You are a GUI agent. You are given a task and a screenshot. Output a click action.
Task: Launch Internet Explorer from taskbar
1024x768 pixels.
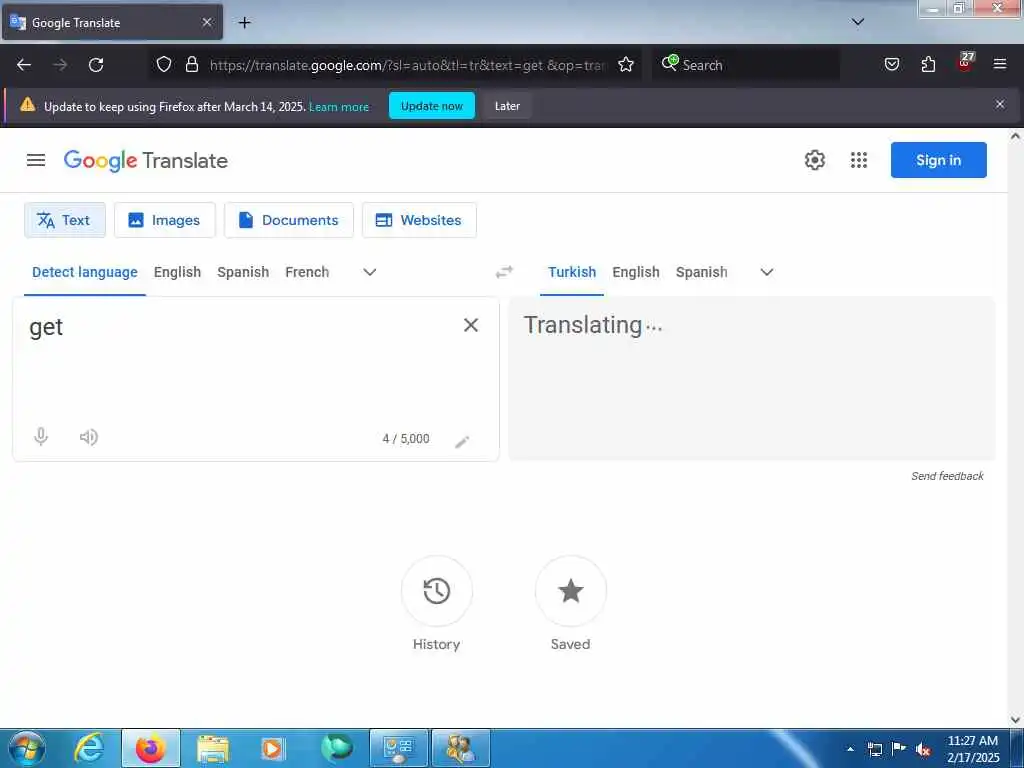[x=89, y=748]
